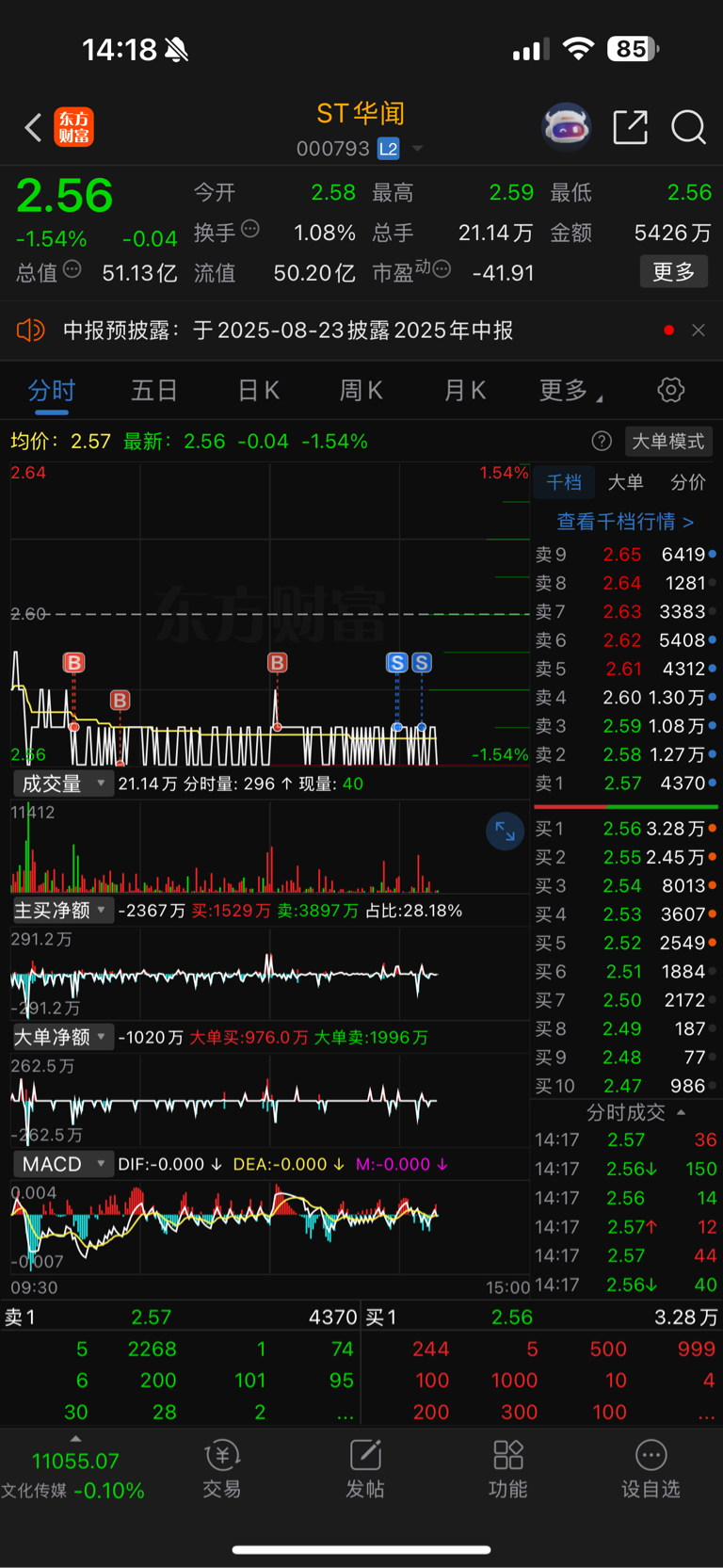Switch to the 月K chart tab

464,391
